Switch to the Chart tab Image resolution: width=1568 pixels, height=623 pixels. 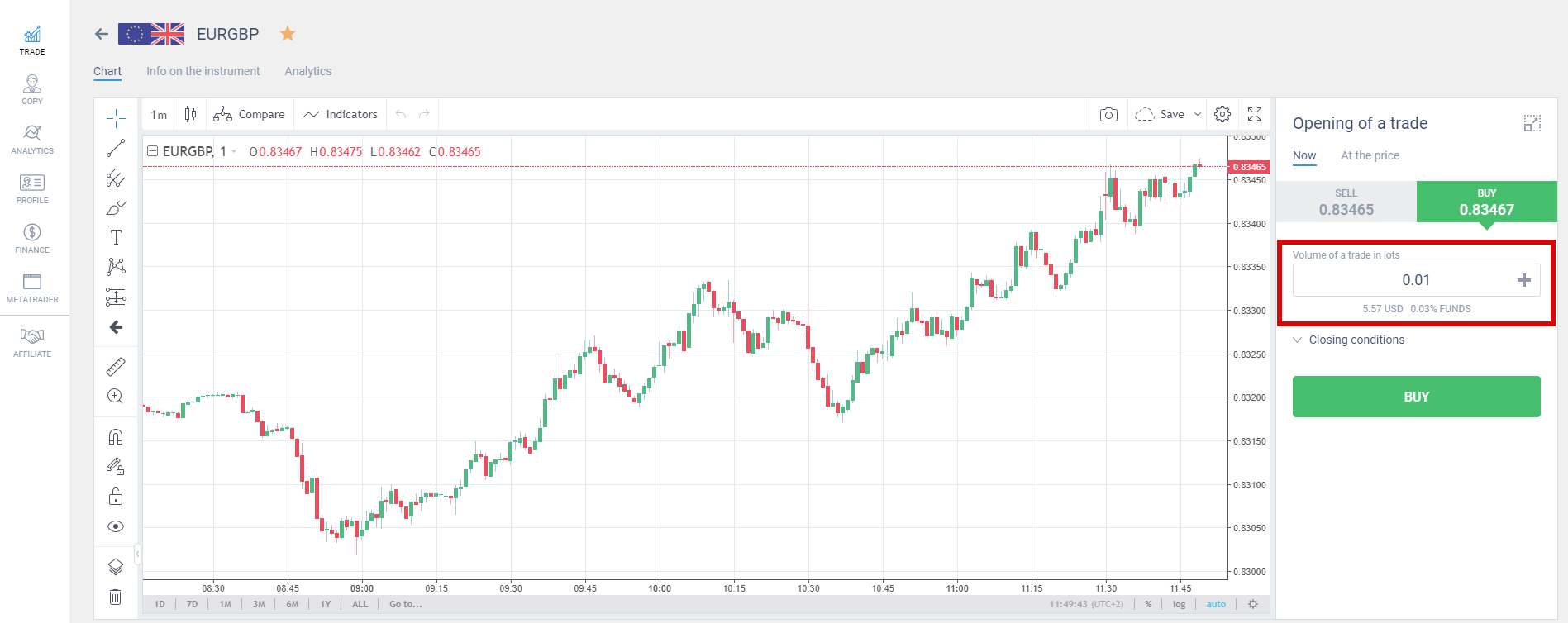[x=107, y=71]
